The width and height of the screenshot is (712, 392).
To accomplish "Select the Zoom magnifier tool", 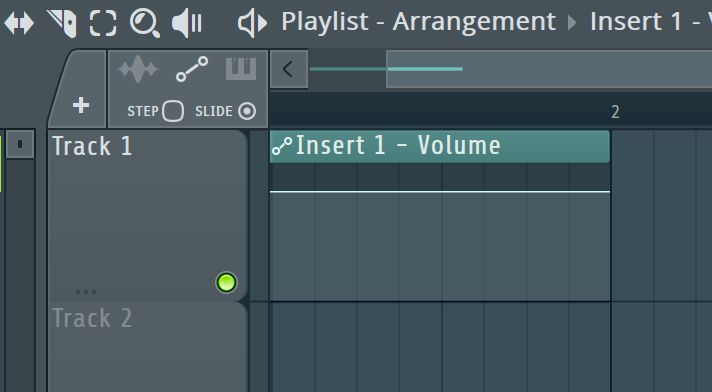I will click(x=144, y=24).
